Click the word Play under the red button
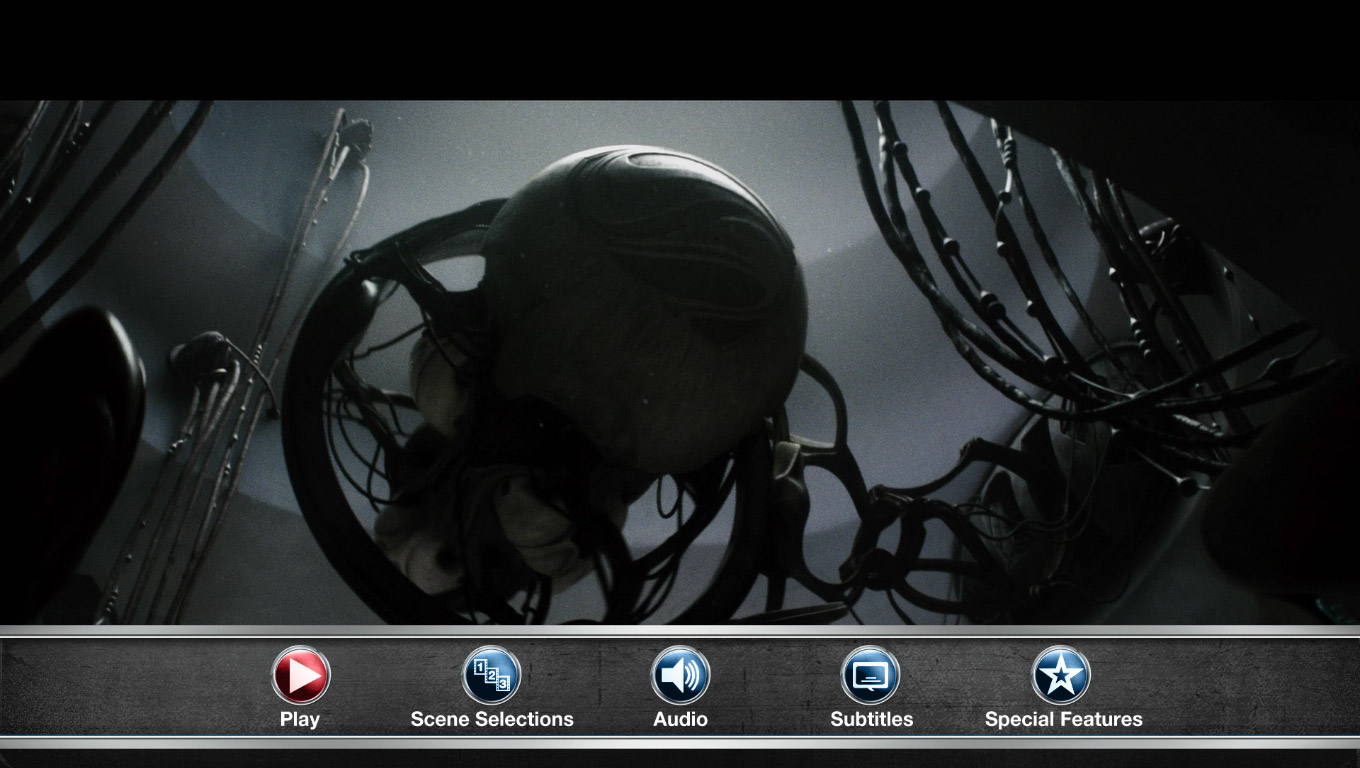 [300, 719]
